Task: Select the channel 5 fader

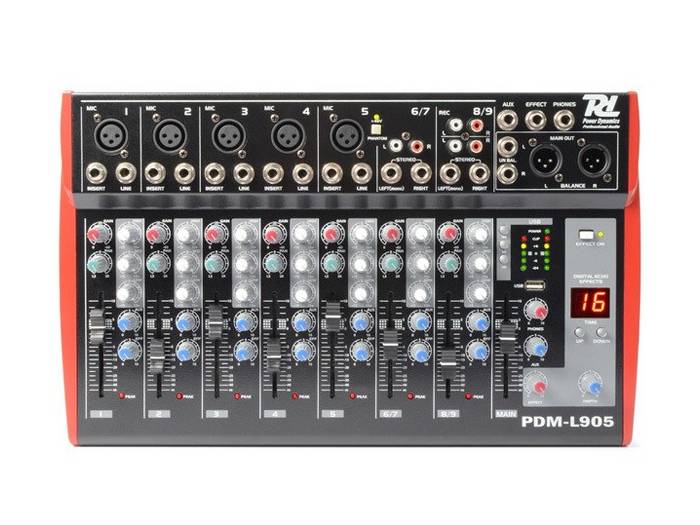Action: point(332,316)
